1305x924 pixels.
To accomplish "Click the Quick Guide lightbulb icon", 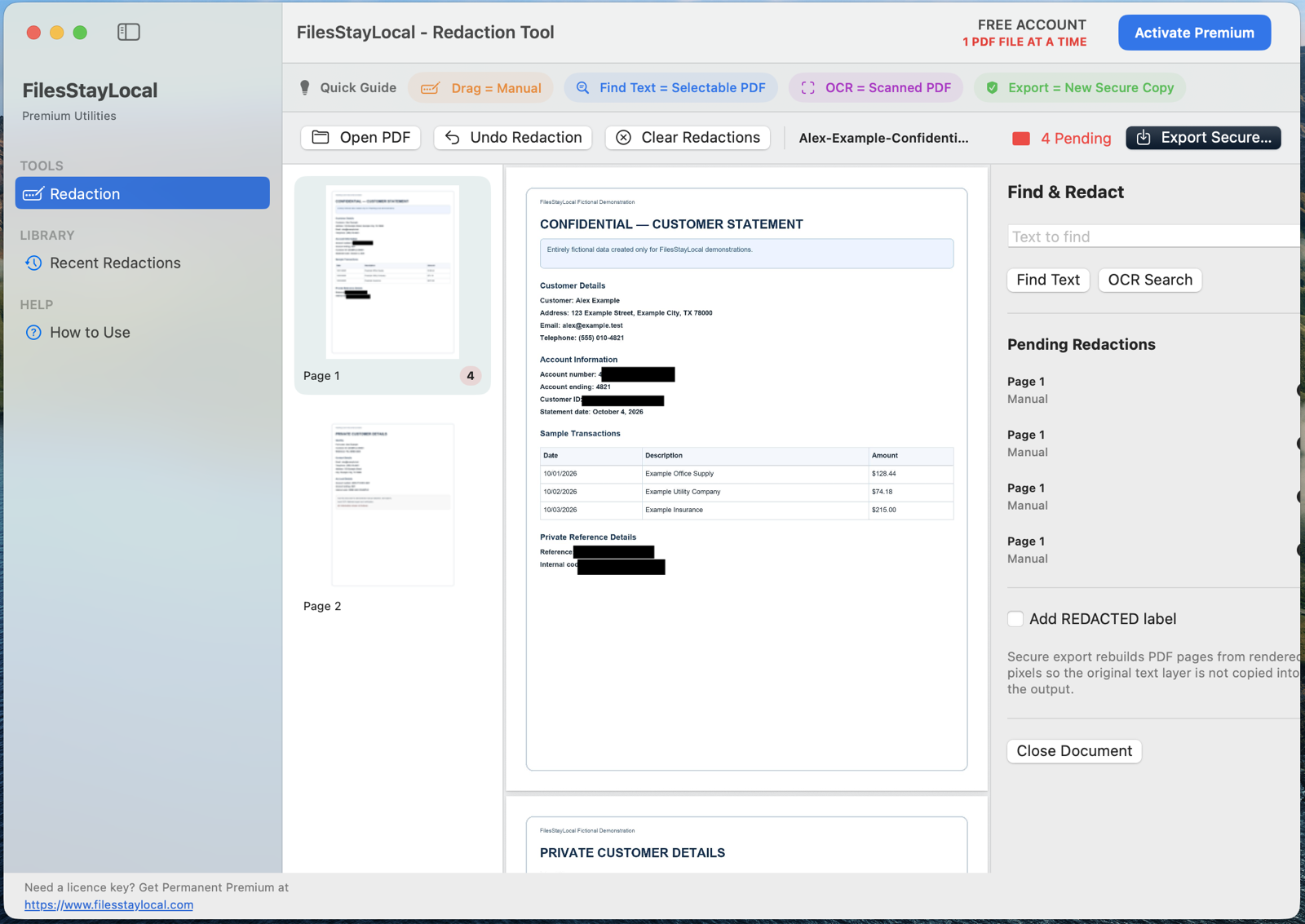I will pos(305,88).
